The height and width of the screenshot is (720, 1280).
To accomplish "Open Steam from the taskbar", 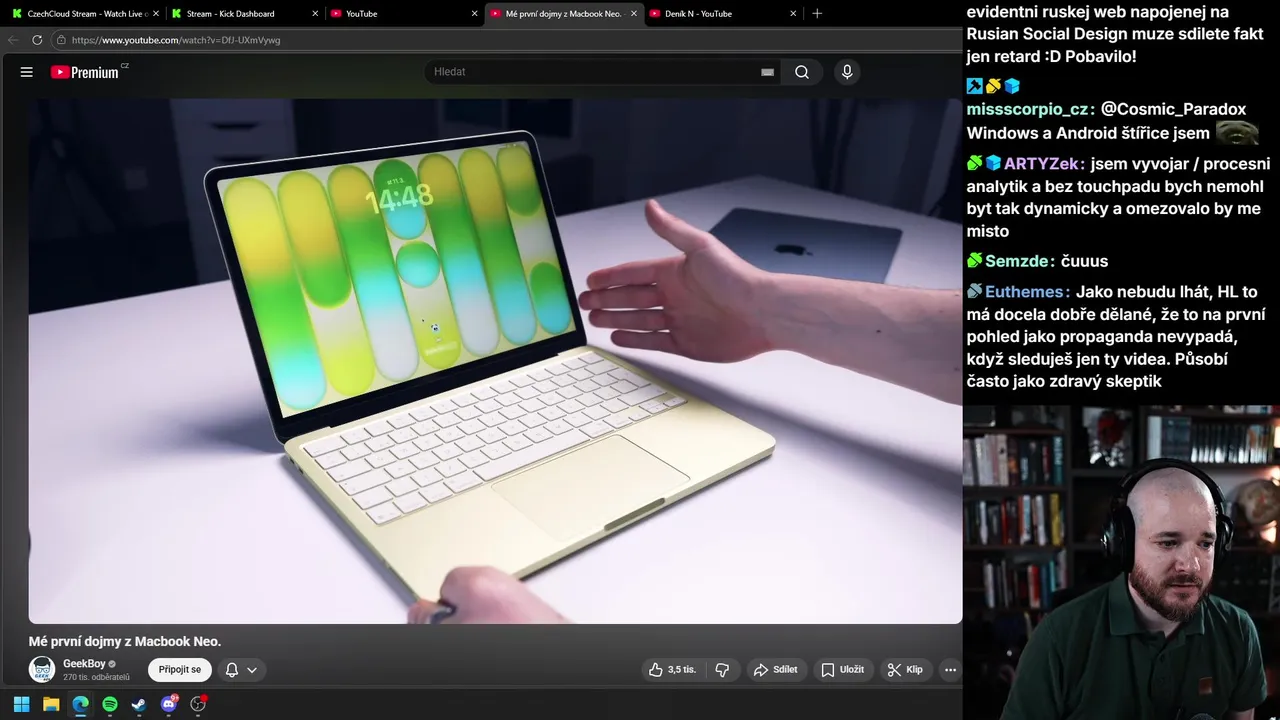I will [x=139, y=704].
